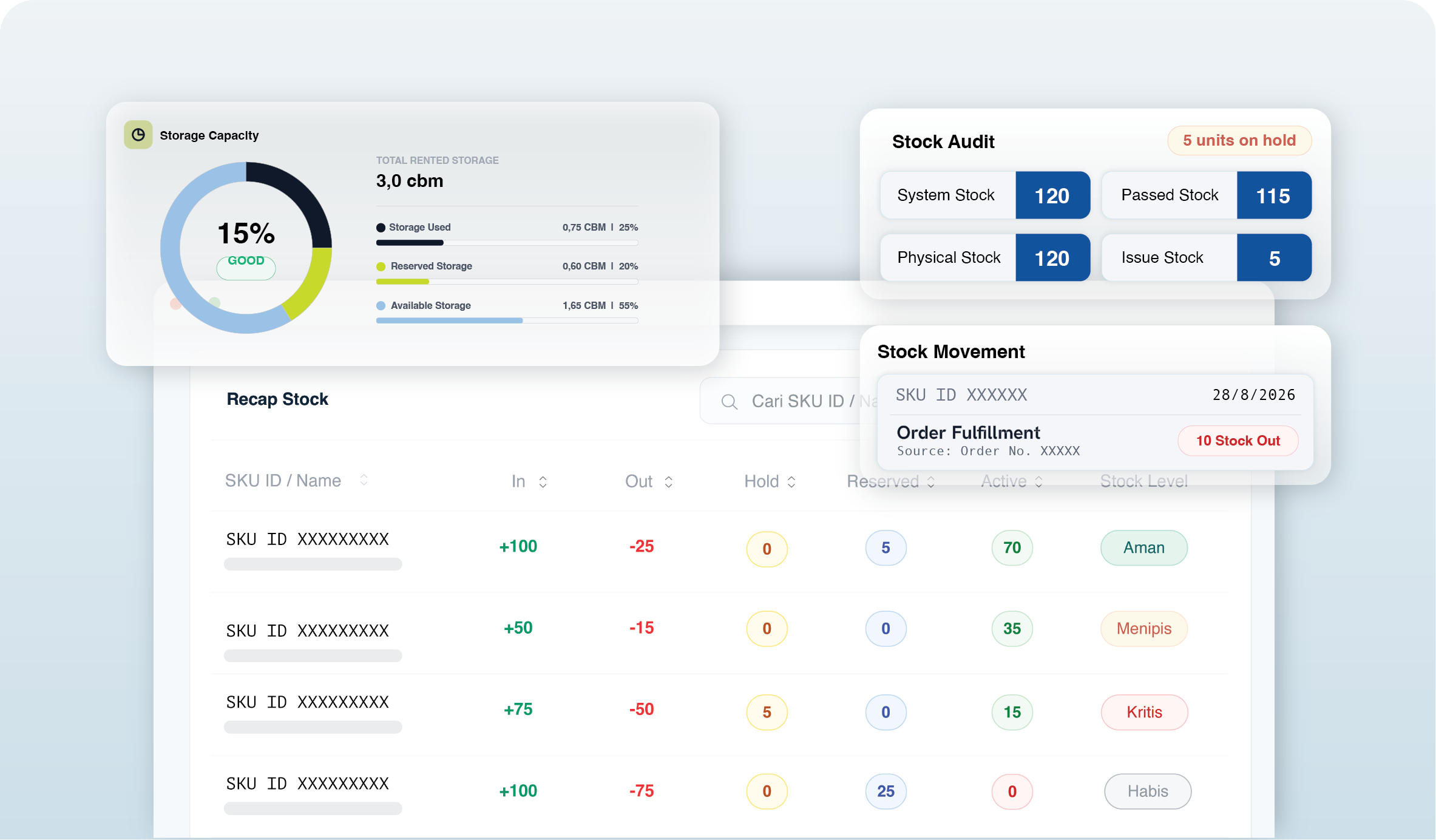
Task: Click the Storage Used progress bar
Action: click(507, 243)
